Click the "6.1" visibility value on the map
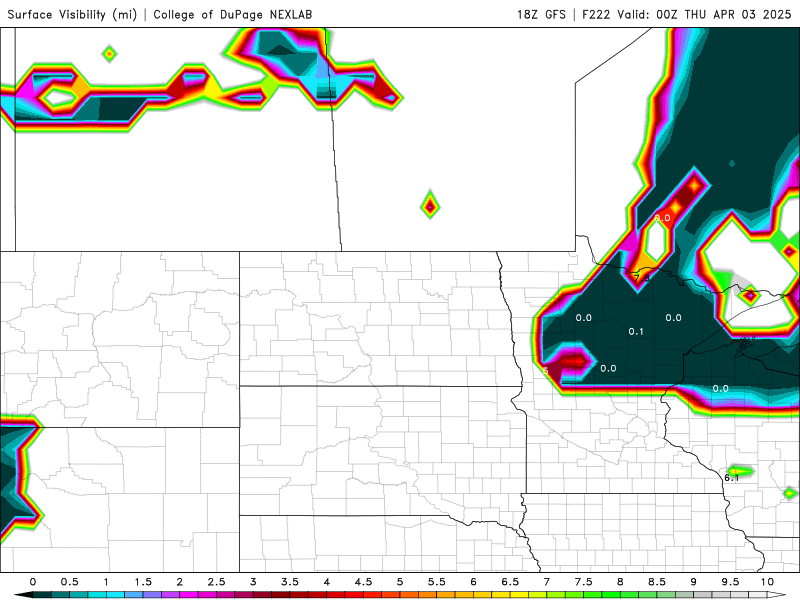Viewport: 800px width, 600px height. [732, 478]
